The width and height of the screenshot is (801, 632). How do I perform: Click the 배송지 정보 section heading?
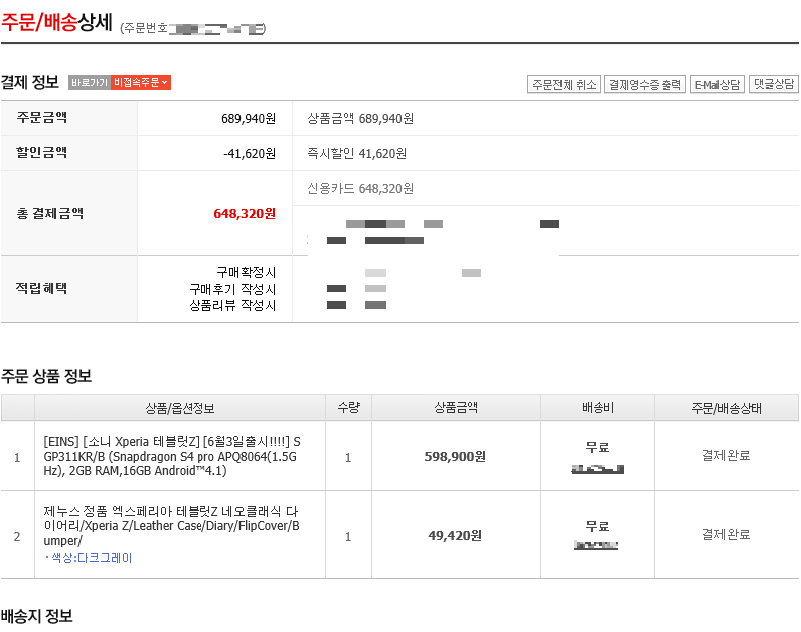point(37,616)
